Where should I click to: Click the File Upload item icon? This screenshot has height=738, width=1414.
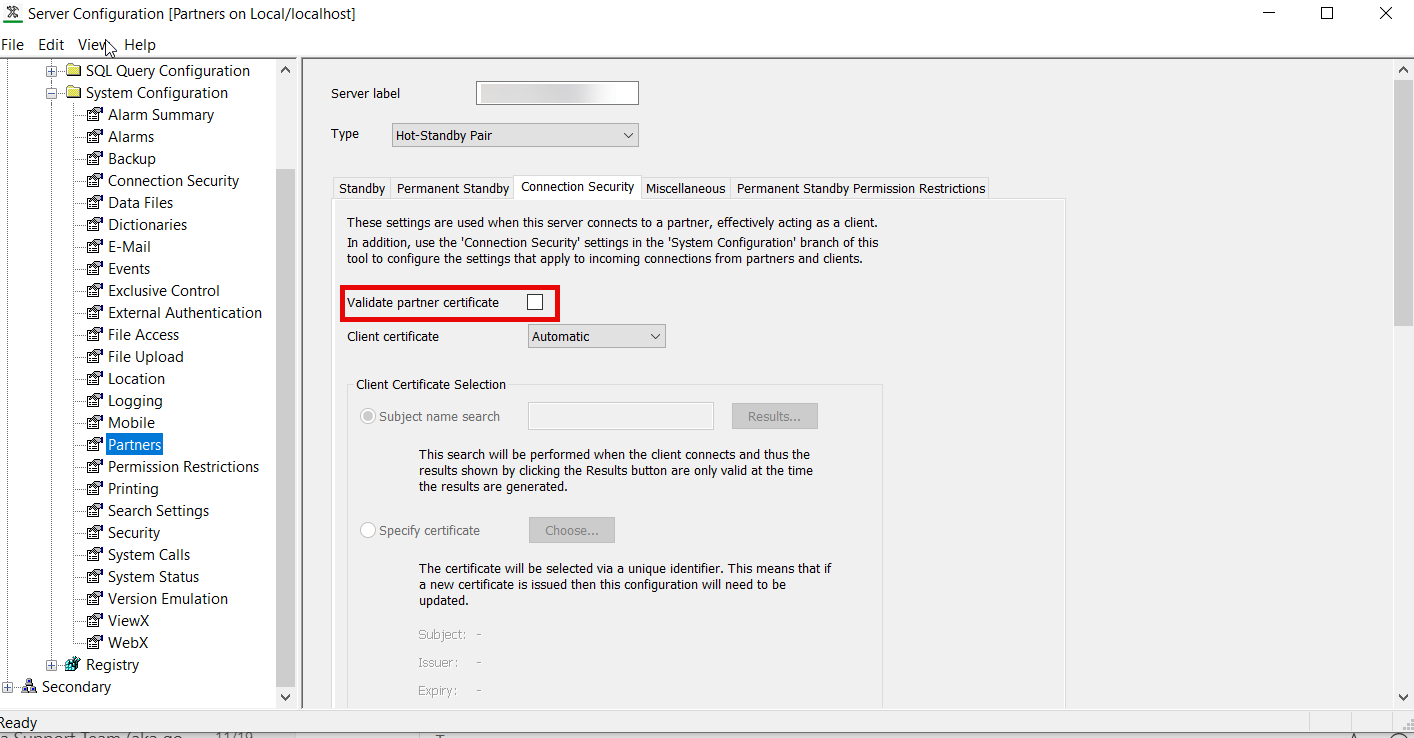95,357
